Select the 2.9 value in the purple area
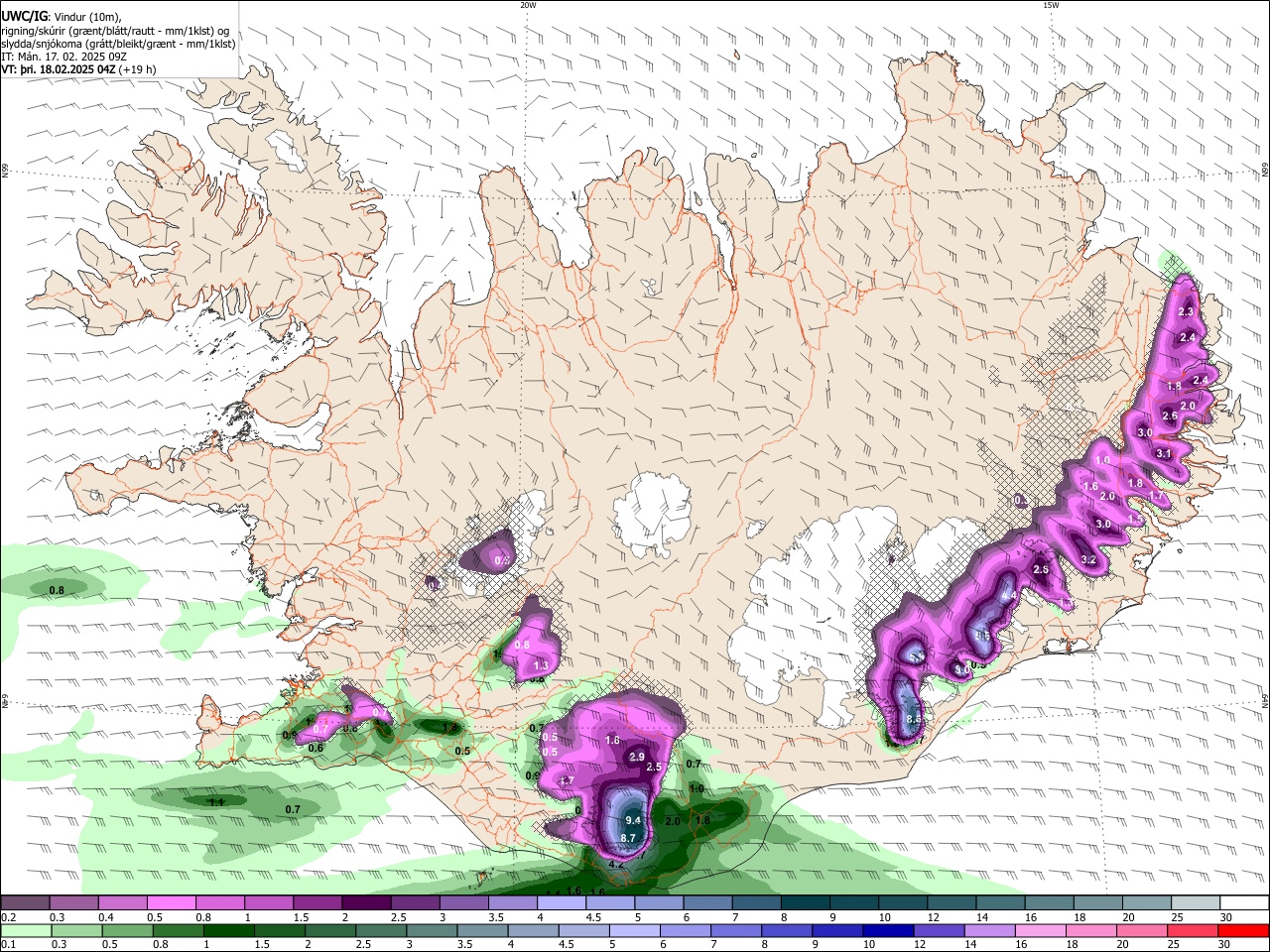Image resolution: width=1270 pixels, height=952 pixels. [x=637, y=757]
